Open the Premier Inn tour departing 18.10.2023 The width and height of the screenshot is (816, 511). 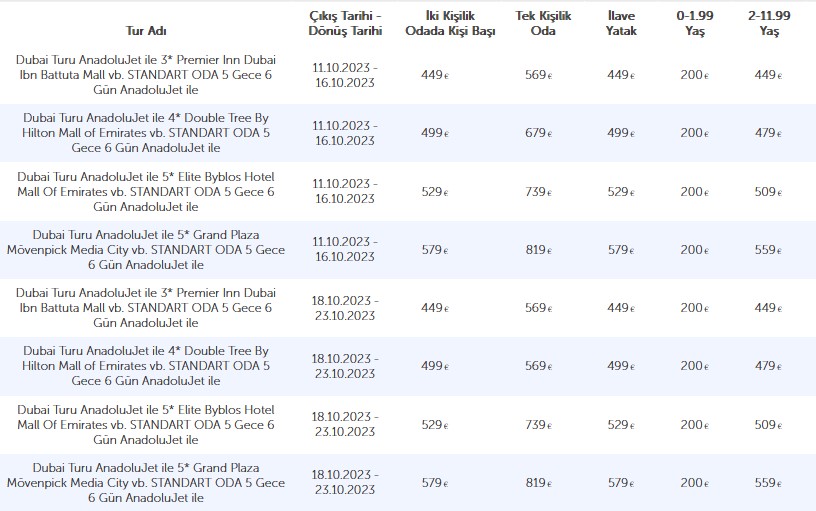[145, 308]
